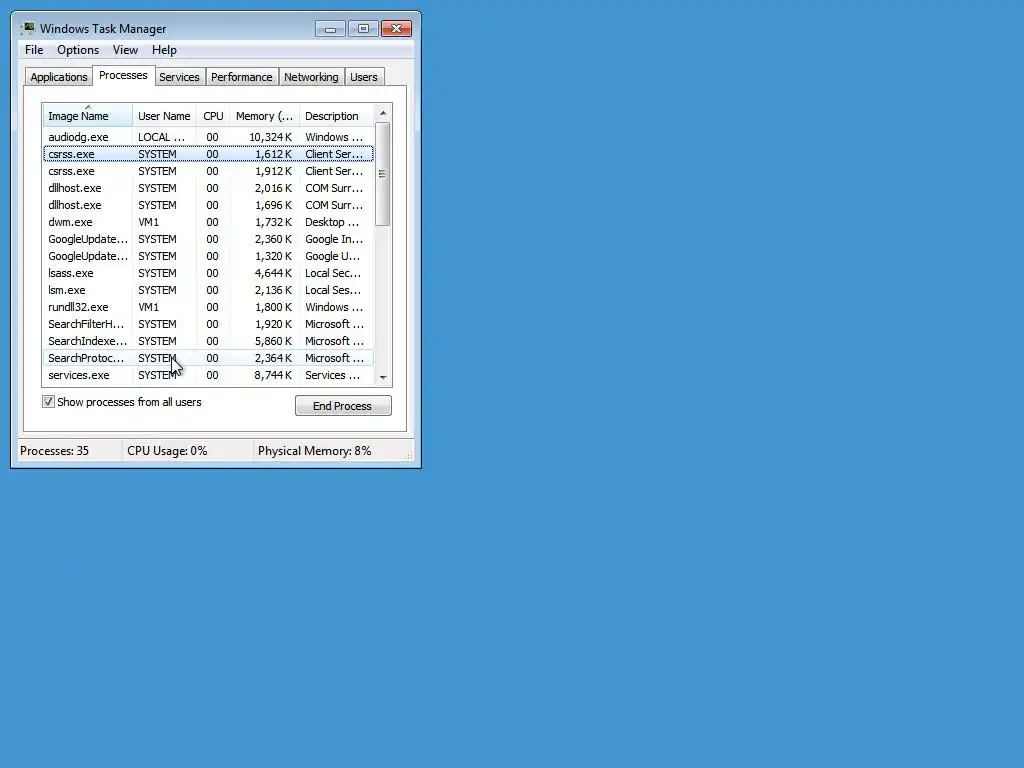1024x768 pixels.
Task: Click VM1 user name in dwm.exe row
Action: (148, 222)
